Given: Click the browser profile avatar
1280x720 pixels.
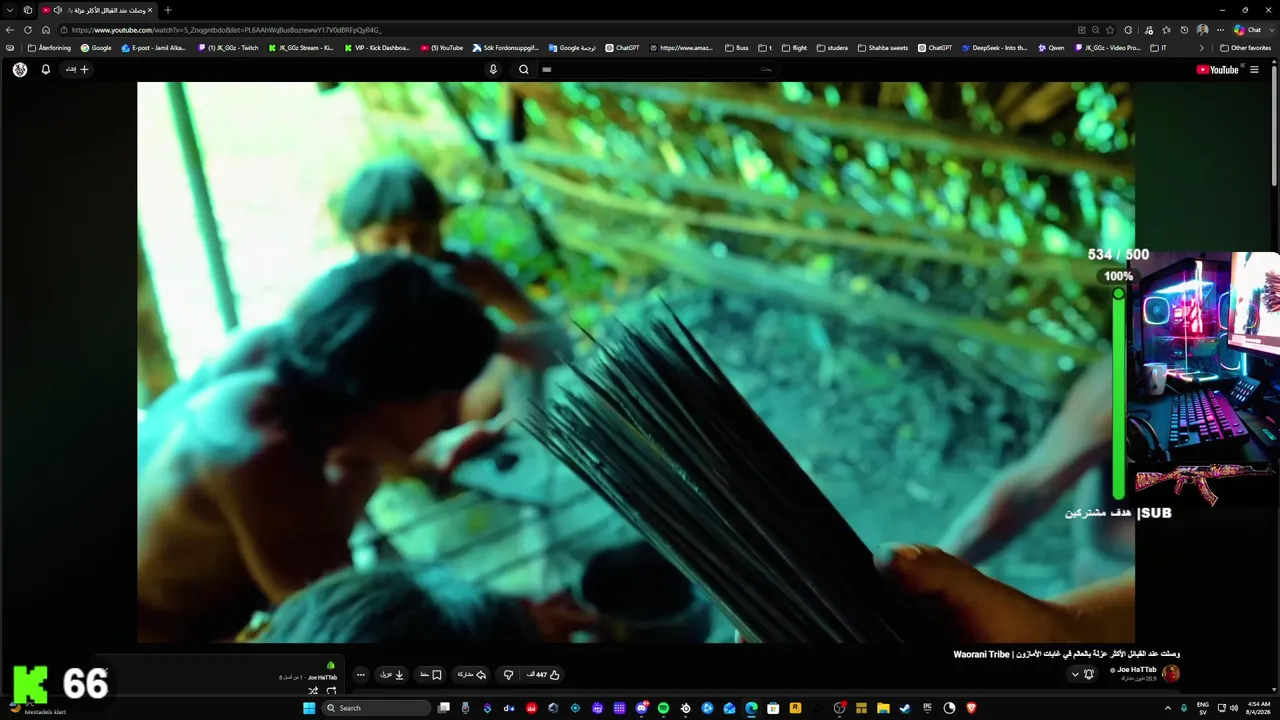Looking at the screenshot, I should pos(1202,30).
